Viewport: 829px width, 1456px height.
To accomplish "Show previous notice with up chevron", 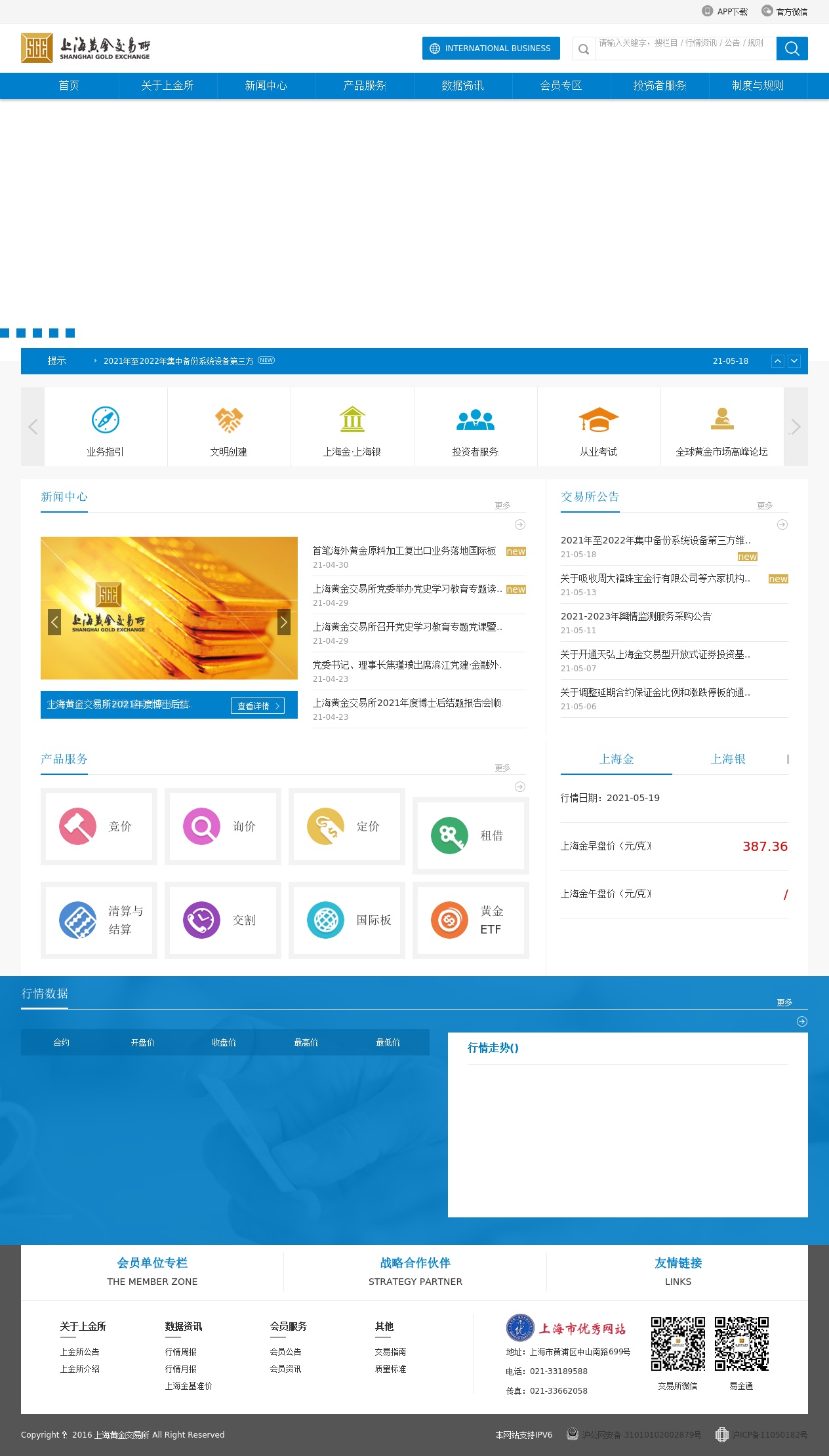I will [x=778, y=361].
